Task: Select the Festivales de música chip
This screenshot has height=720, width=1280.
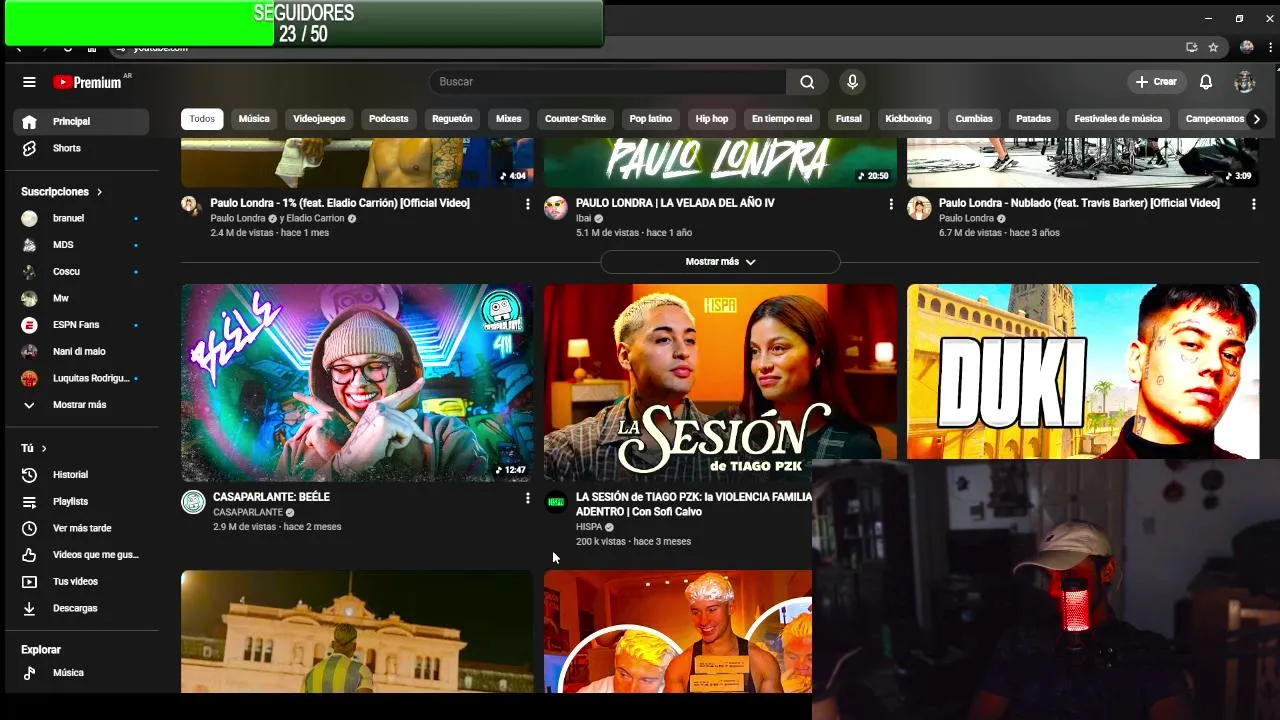Action: coord(1118,119)
